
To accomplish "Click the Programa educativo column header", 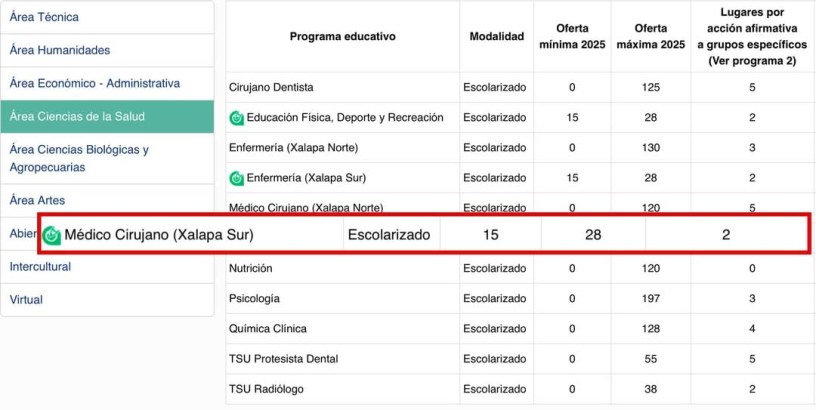I will (x=342, y=36).
